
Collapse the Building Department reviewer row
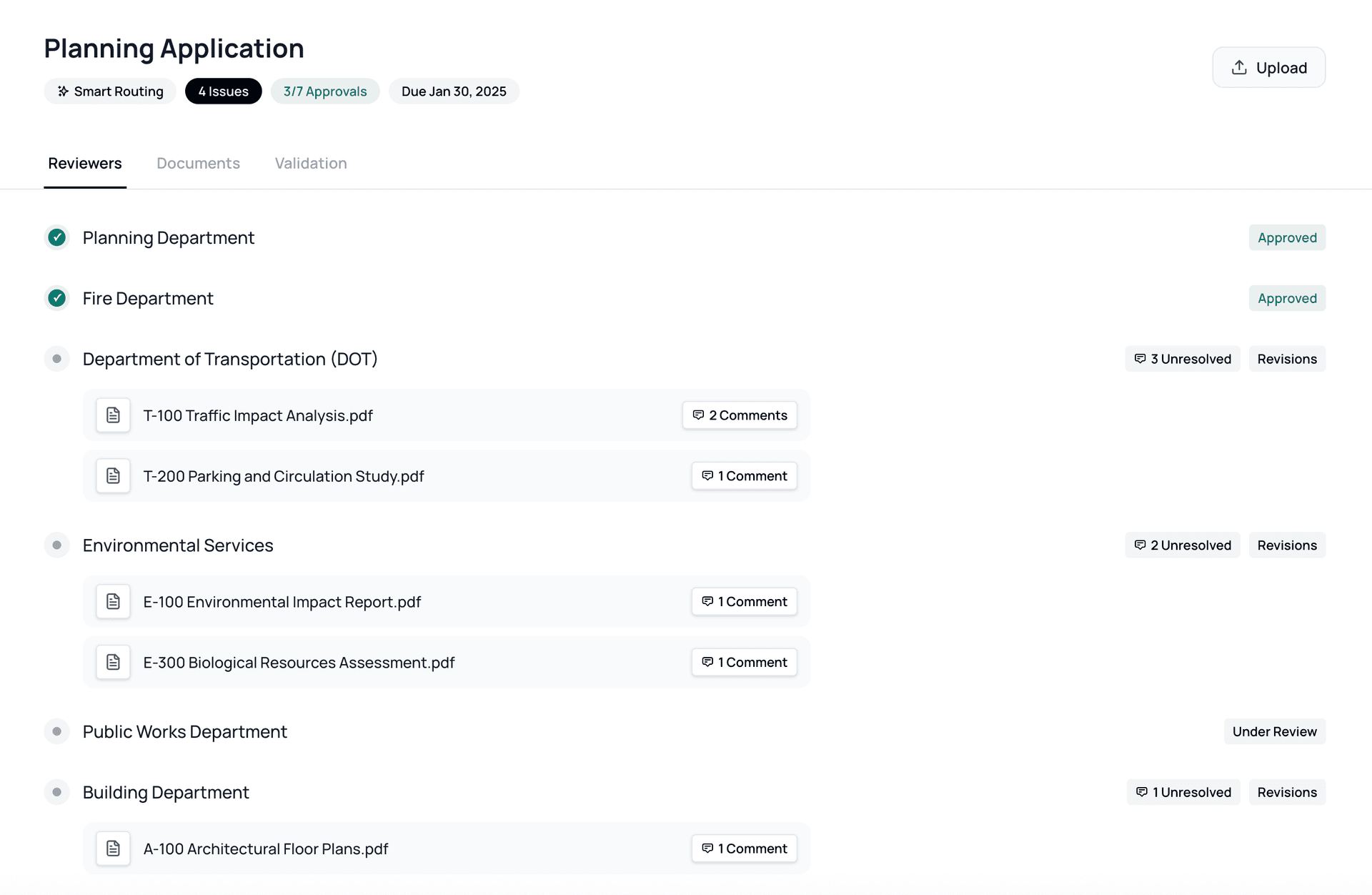[x=166, y=792]
